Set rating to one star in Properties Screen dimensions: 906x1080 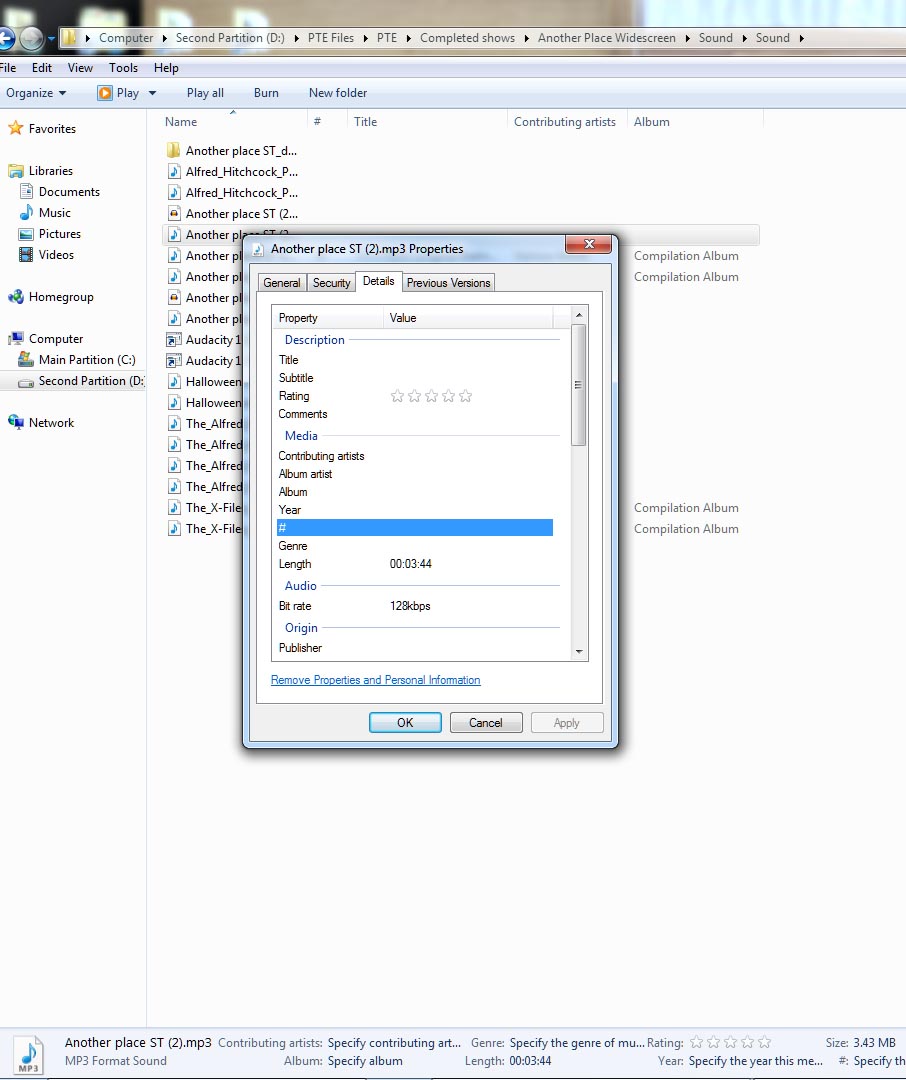click(397, 396)
